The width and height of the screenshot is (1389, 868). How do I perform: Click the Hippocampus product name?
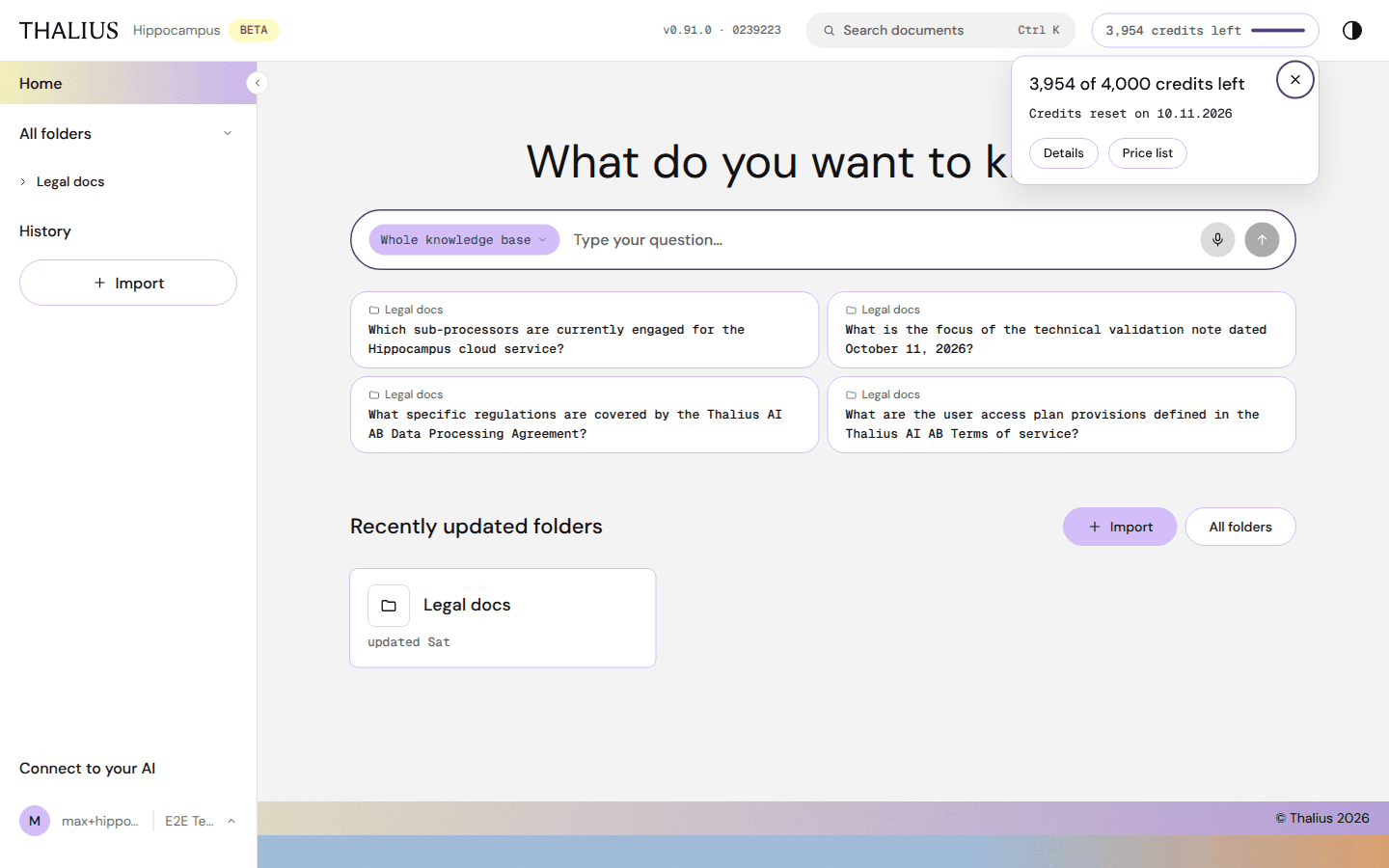tap(177, 31)
